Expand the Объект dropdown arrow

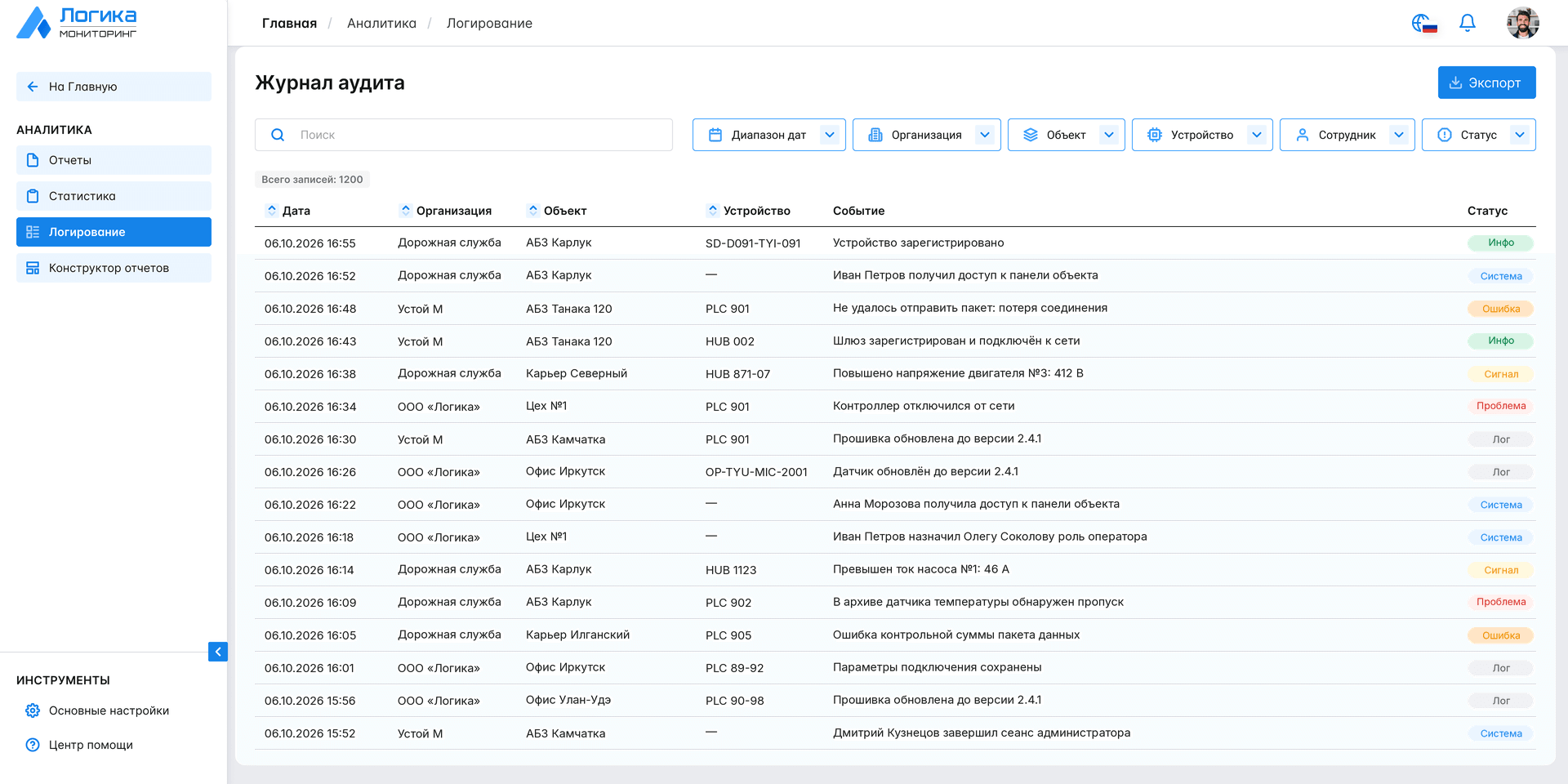coord(1109,135)
